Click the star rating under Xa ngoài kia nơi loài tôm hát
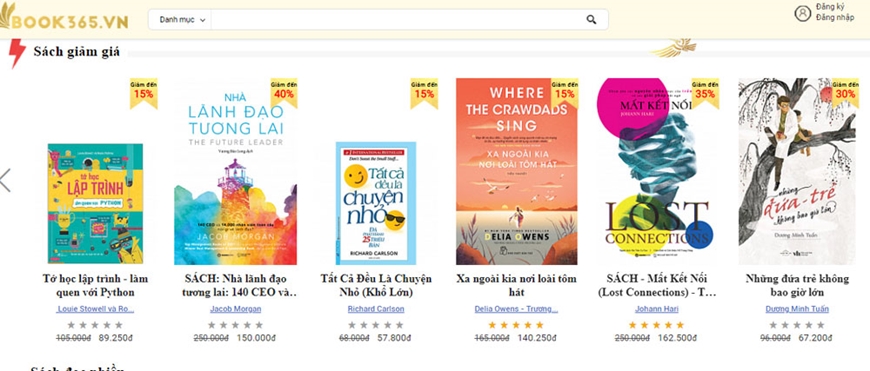The width and height of the screenshot is (870, 371). click(x=516, y=325)
